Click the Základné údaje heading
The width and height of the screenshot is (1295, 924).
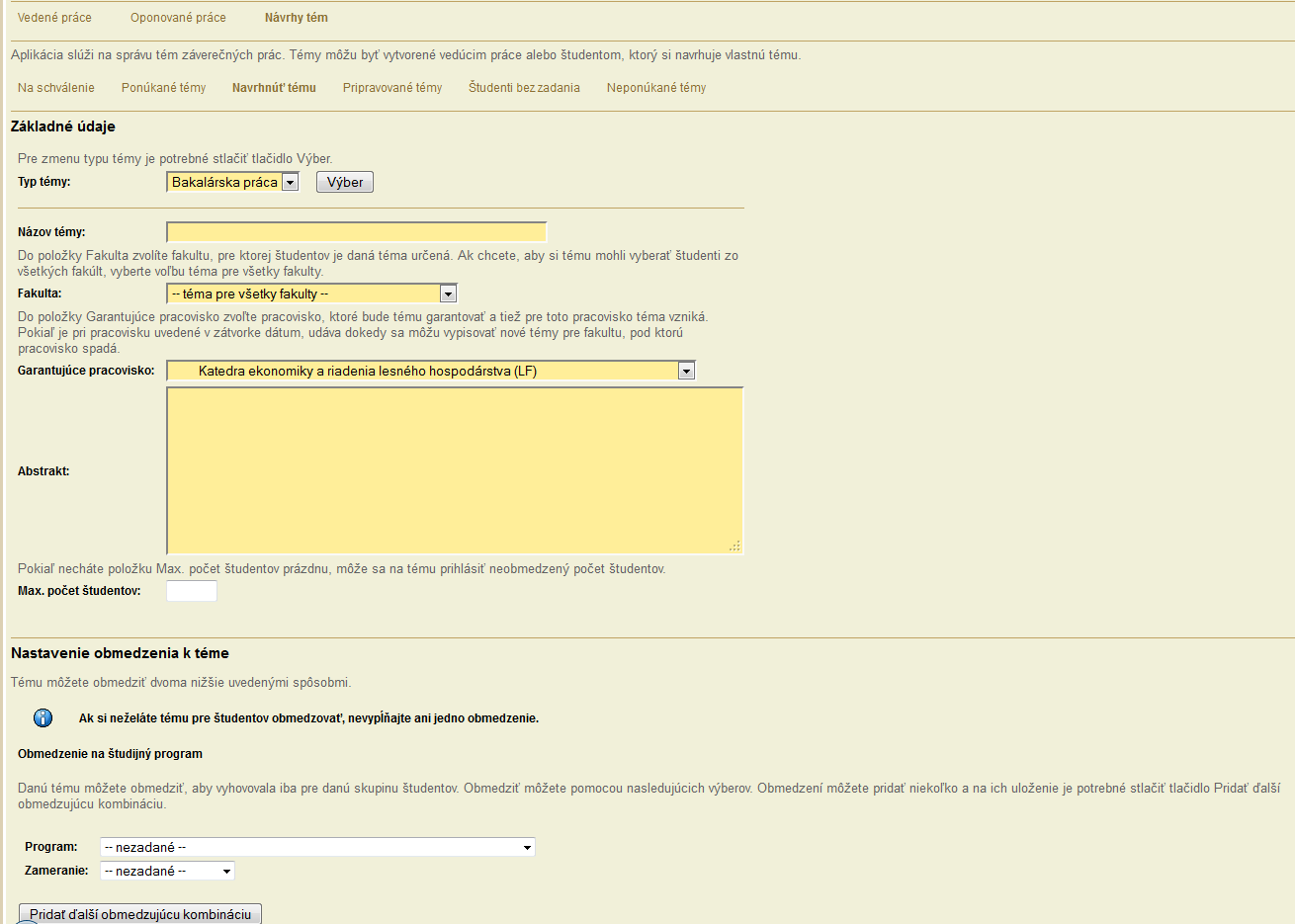click(63, 126)
